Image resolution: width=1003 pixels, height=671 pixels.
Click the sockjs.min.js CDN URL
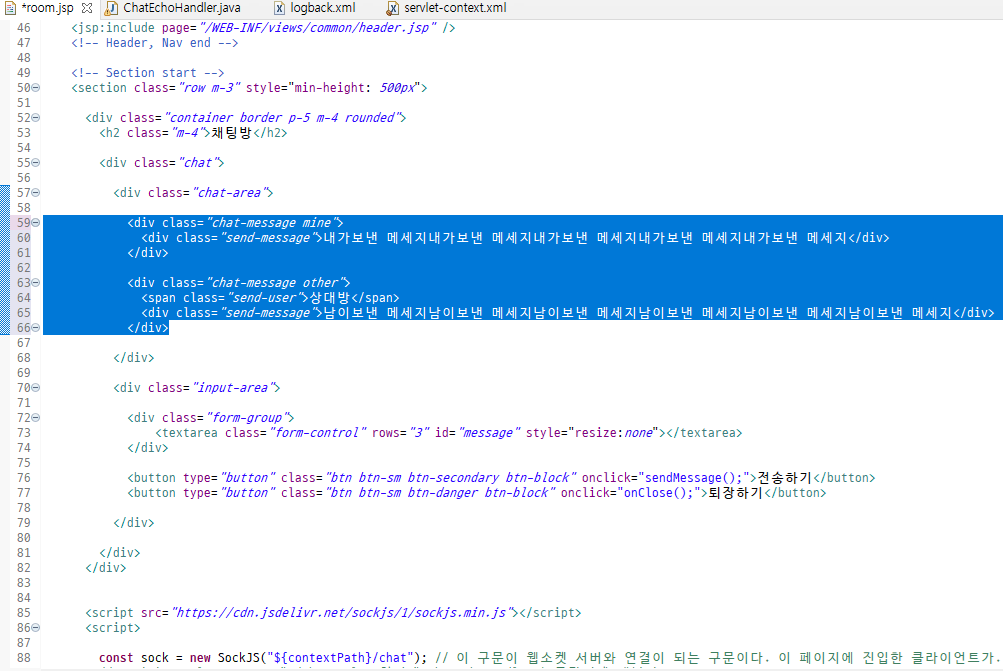(345, 613)
